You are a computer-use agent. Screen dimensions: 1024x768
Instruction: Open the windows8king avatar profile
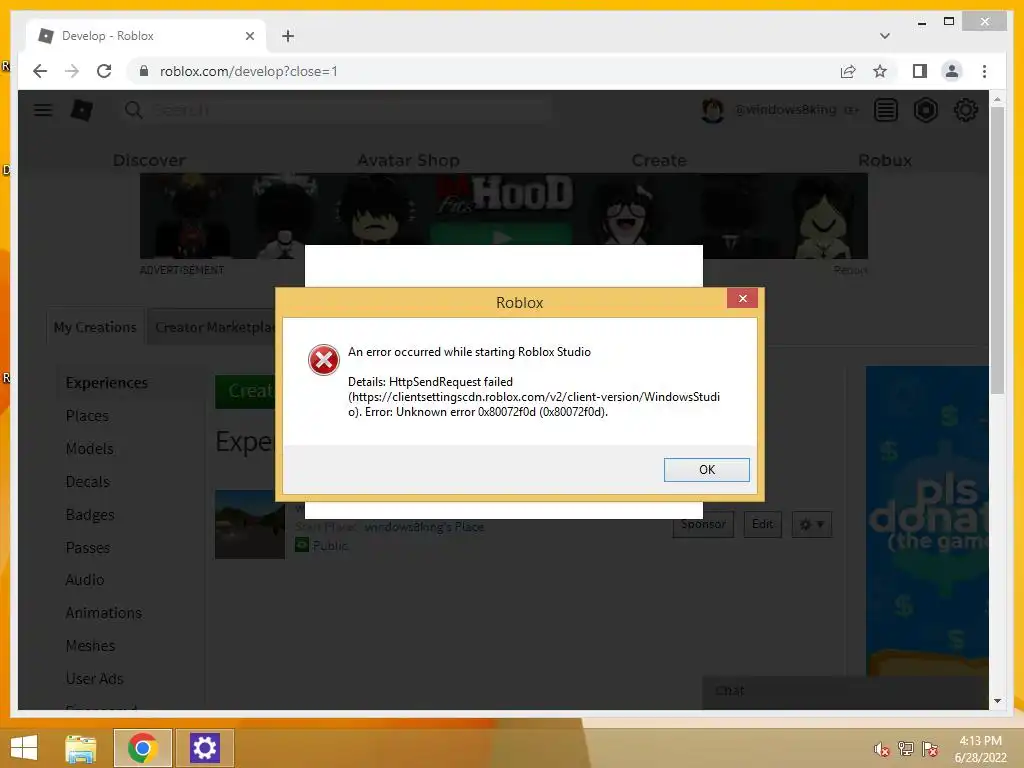[x=712, y=110]
